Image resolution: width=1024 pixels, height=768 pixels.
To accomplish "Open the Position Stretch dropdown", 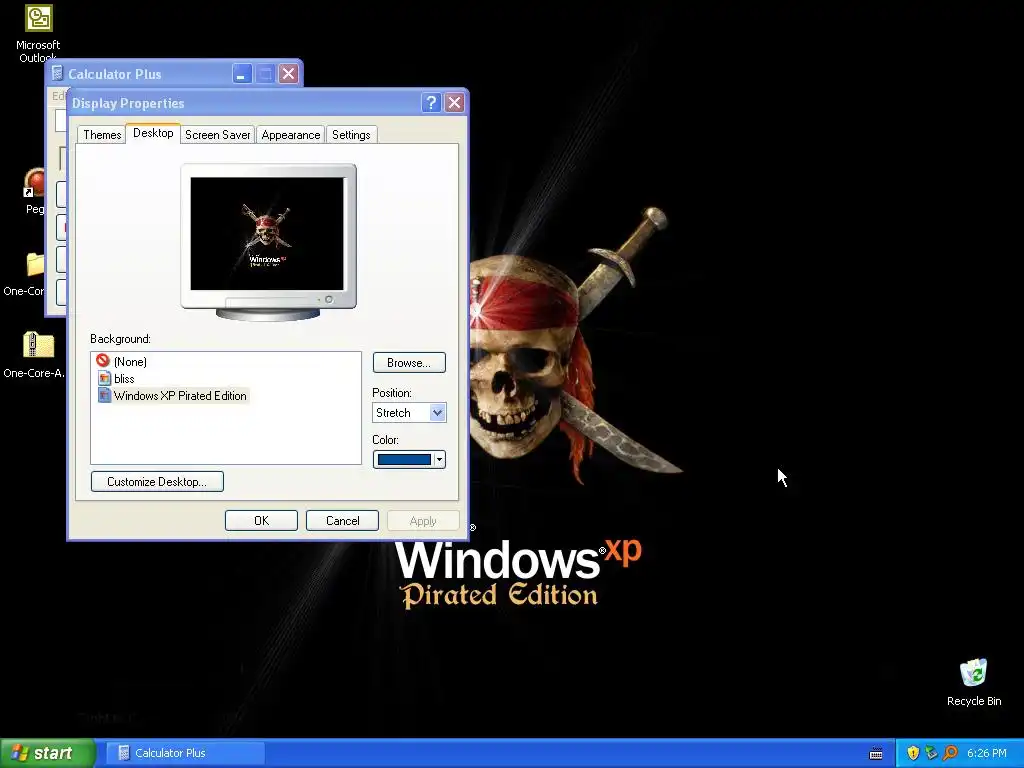I will coord(409,413).
